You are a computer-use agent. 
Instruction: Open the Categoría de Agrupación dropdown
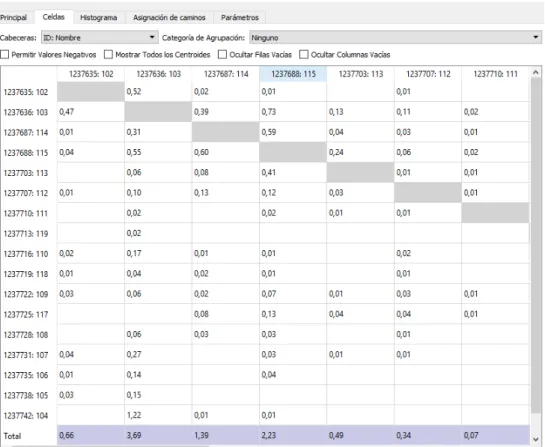point(395,38)
